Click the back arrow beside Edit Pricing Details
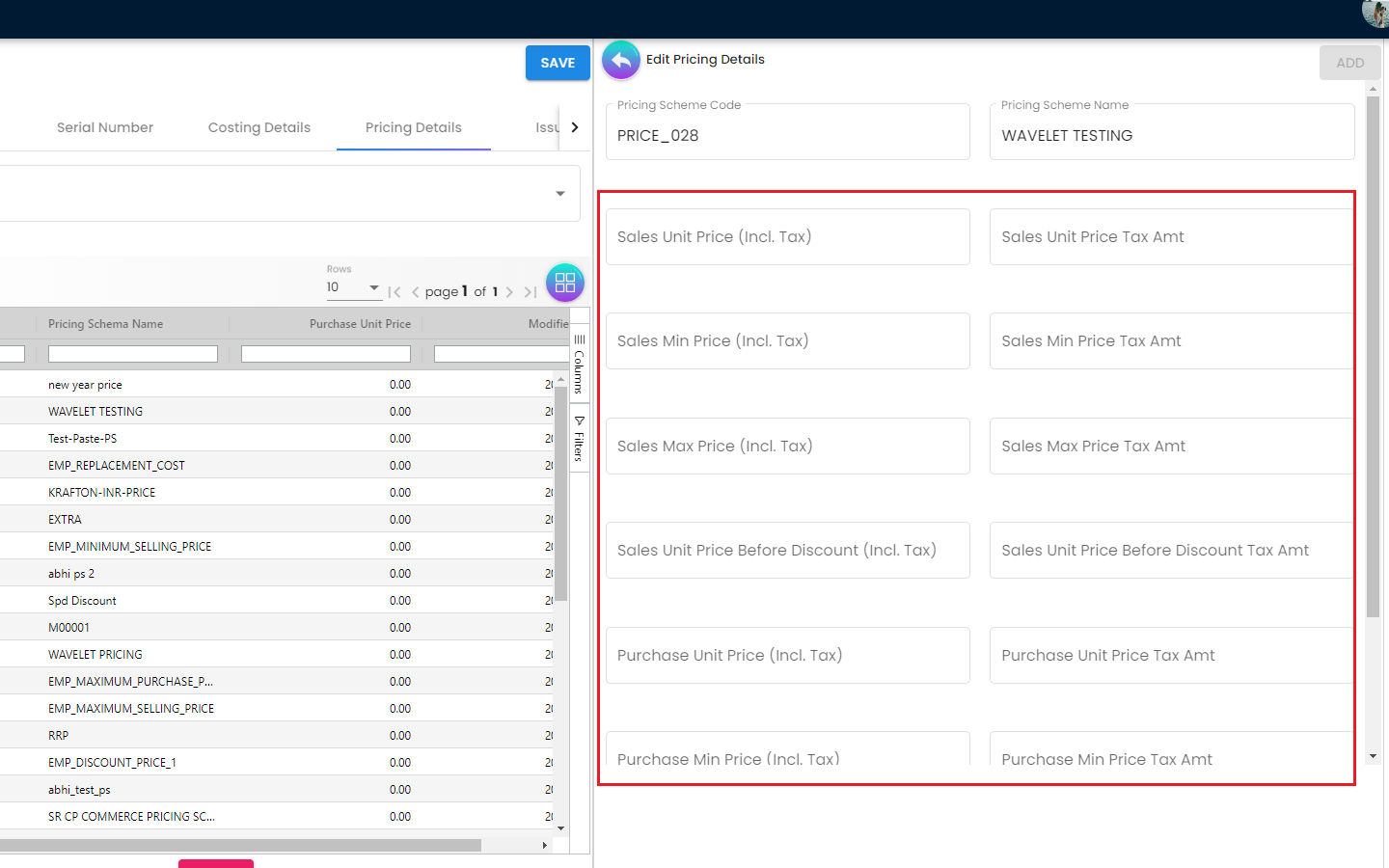The width and height of the screenshot is (1389, 868). coord(620,60)
